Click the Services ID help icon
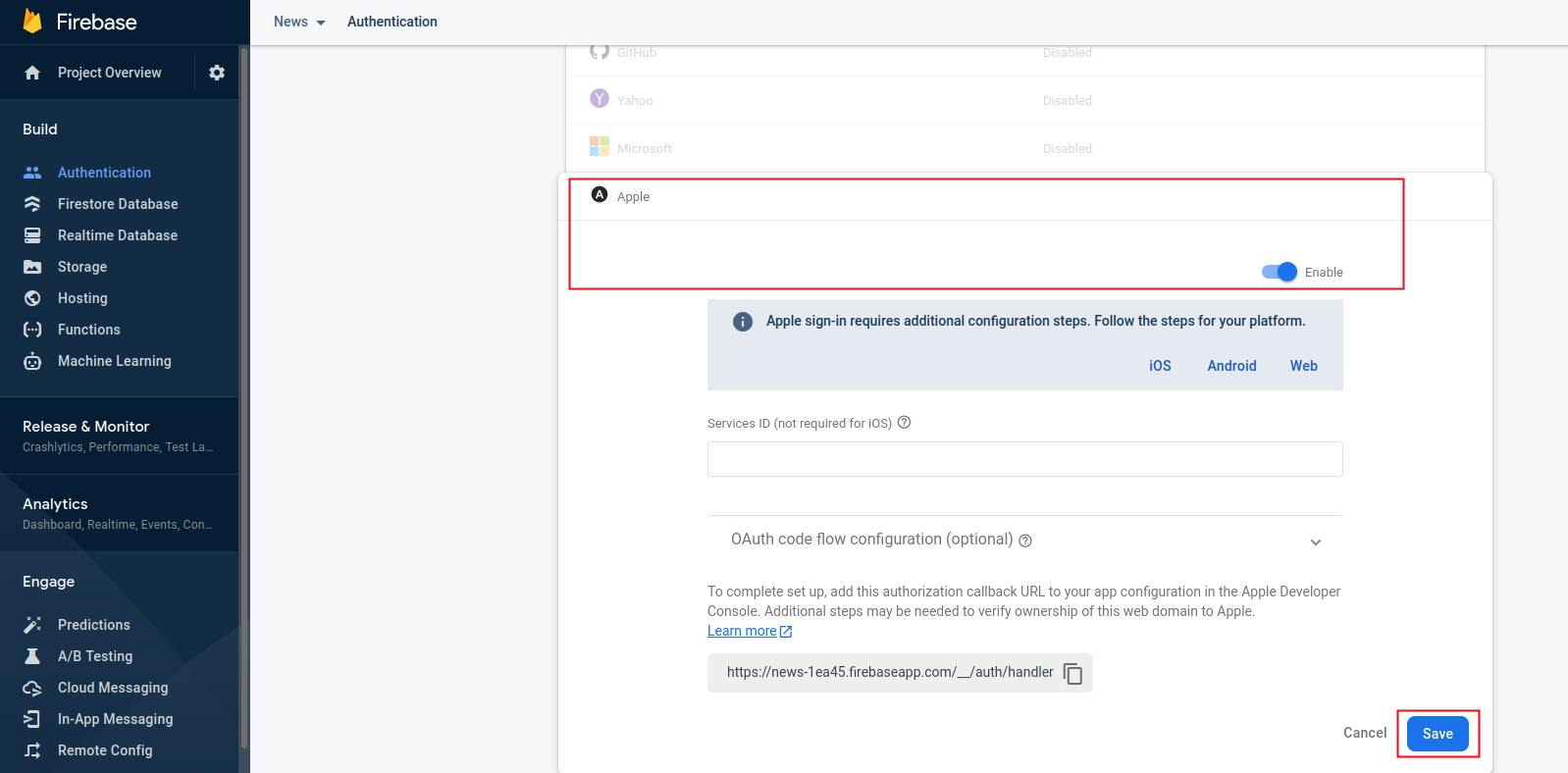Image resolution: width=1568 pixels, height=773 pixels. coord(904,423)
